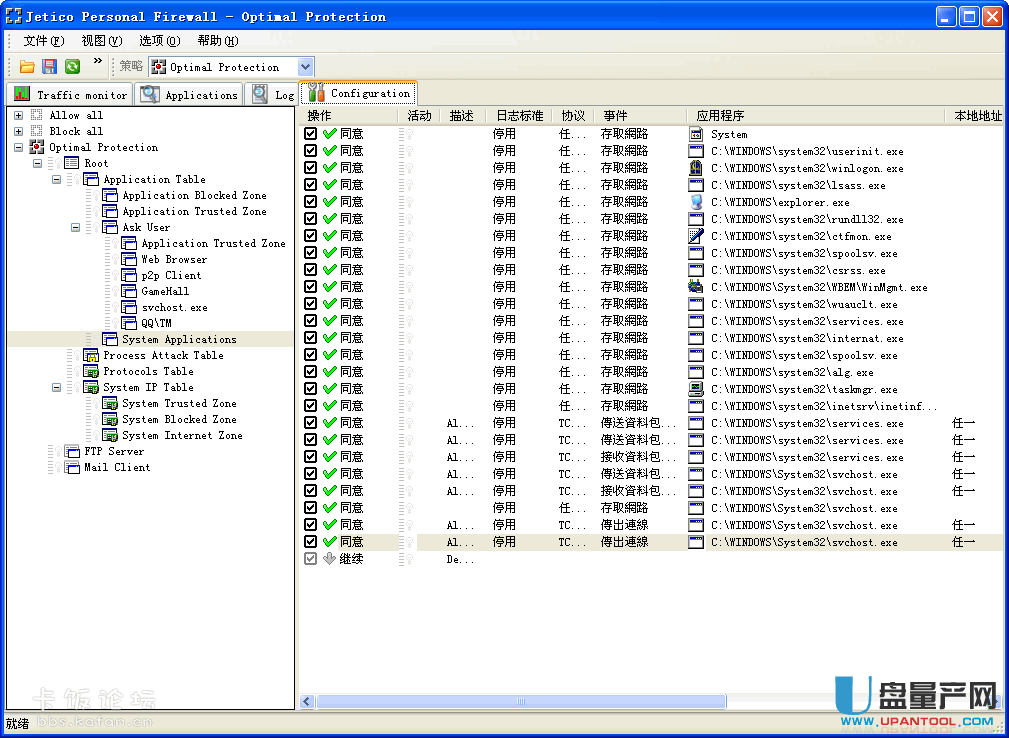Select the System Applications tree item

(179, 339)
